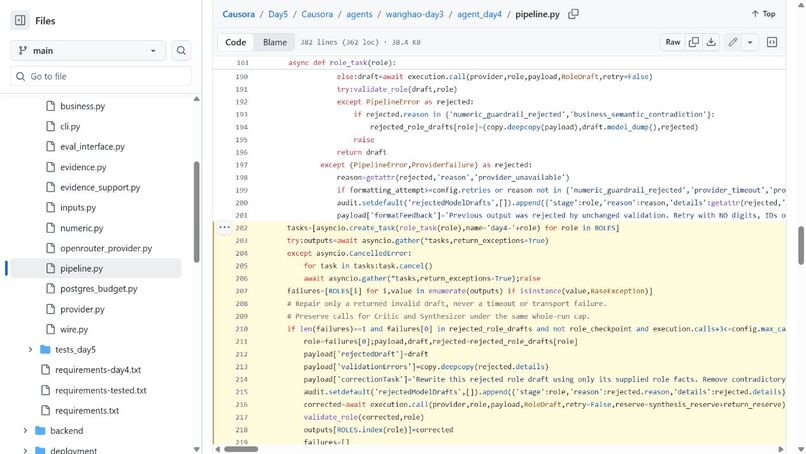Click the page vertical scrollbar thumb
The image size is (806, 454).
[x=801, y=245]
